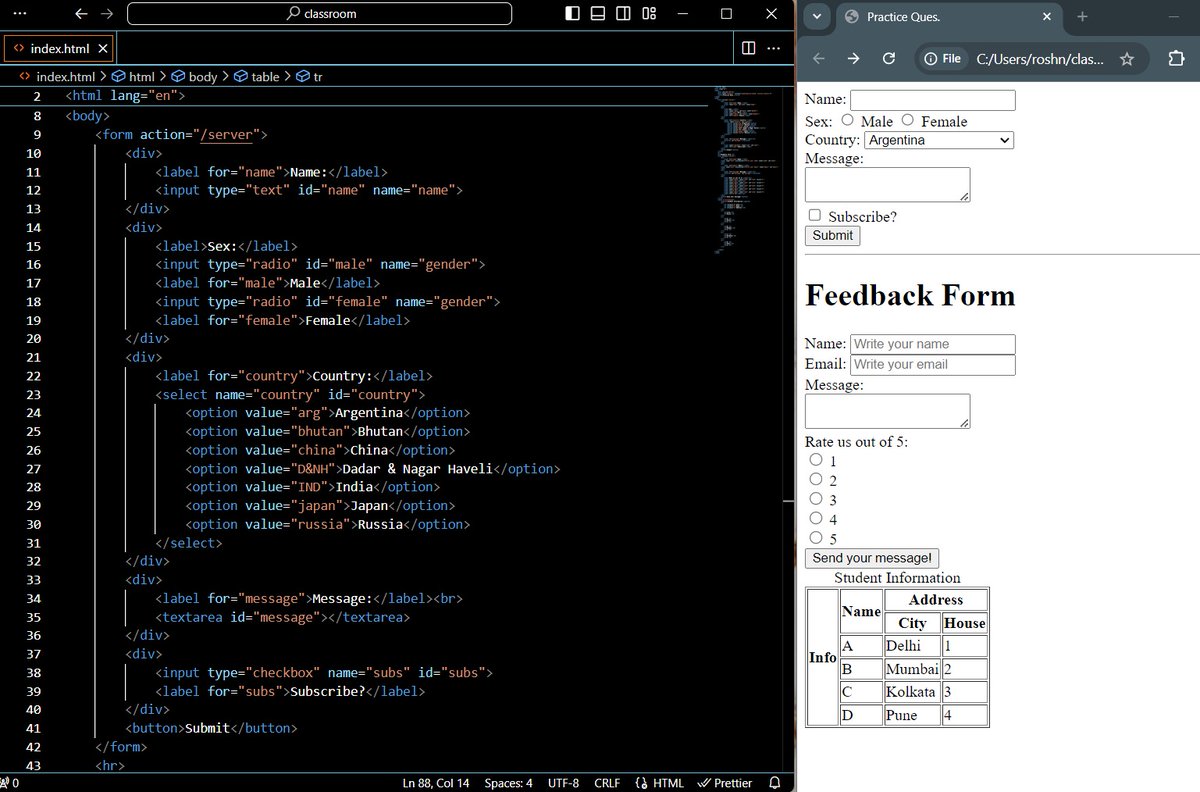Select rating radio button 5
1200x792 pixels.
(x=816, y=537)
